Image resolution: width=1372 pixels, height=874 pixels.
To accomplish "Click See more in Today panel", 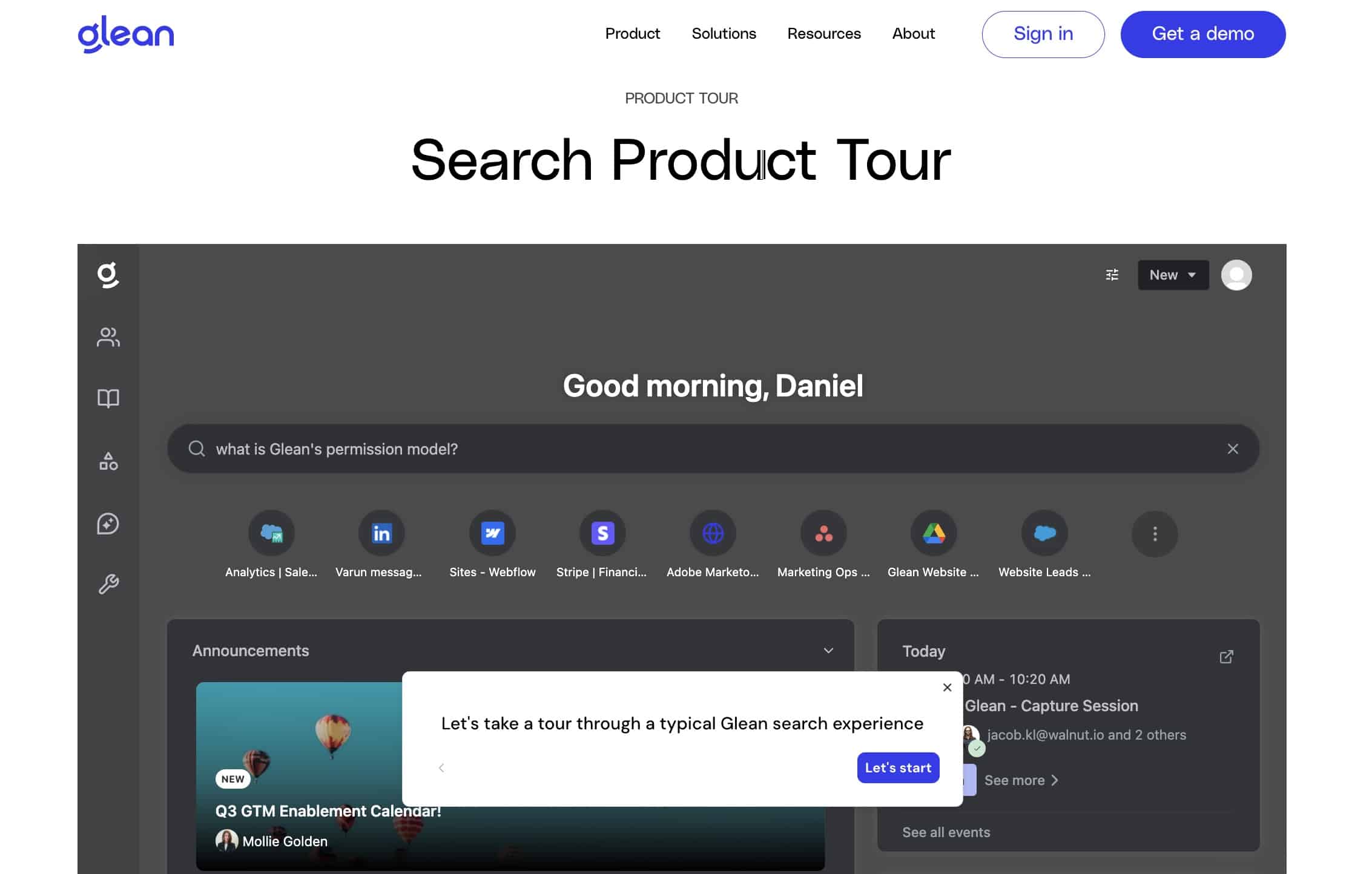I will pos(1021,780).
